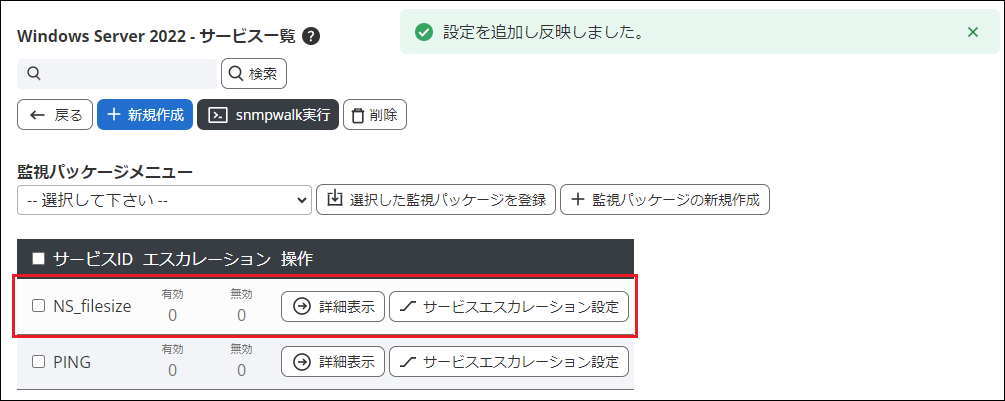Viewport: 1005px width, 401px height.
Task: Check the PING service checkbox
Action: coord(39,362)
